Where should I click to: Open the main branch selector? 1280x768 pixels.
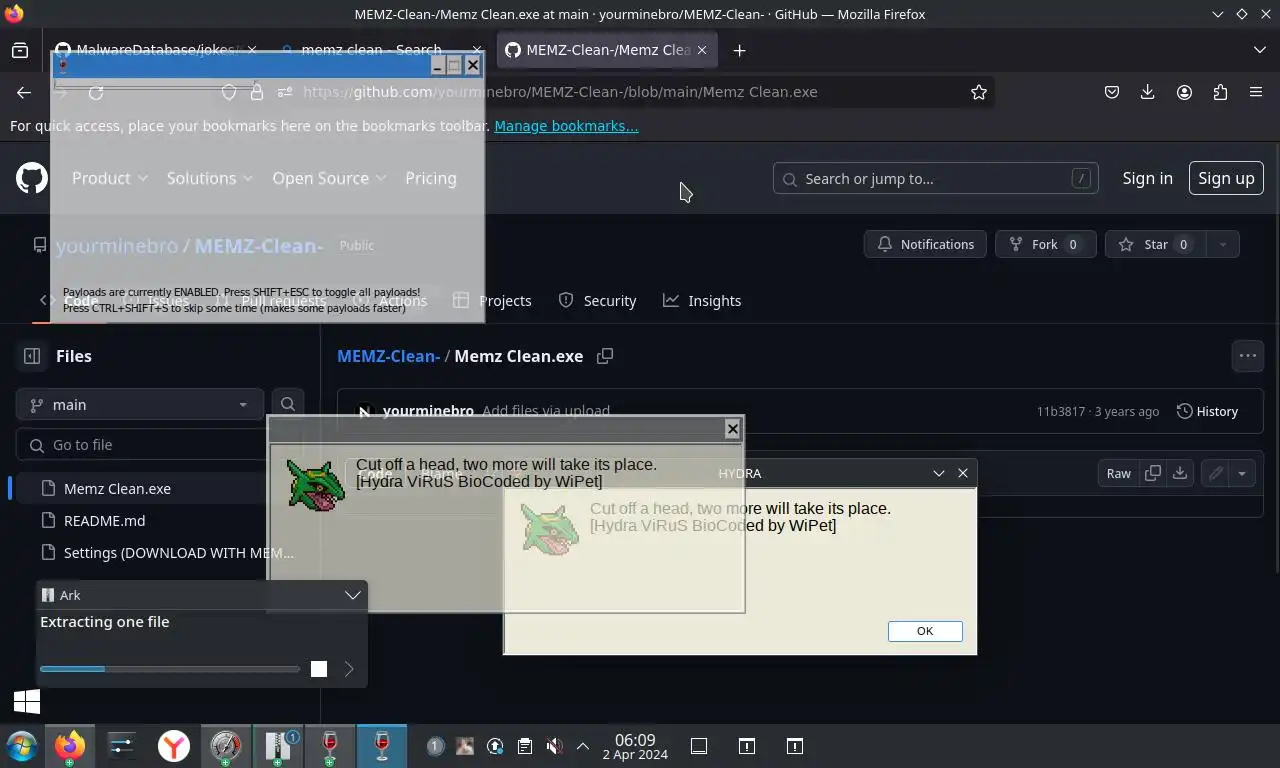140,404
